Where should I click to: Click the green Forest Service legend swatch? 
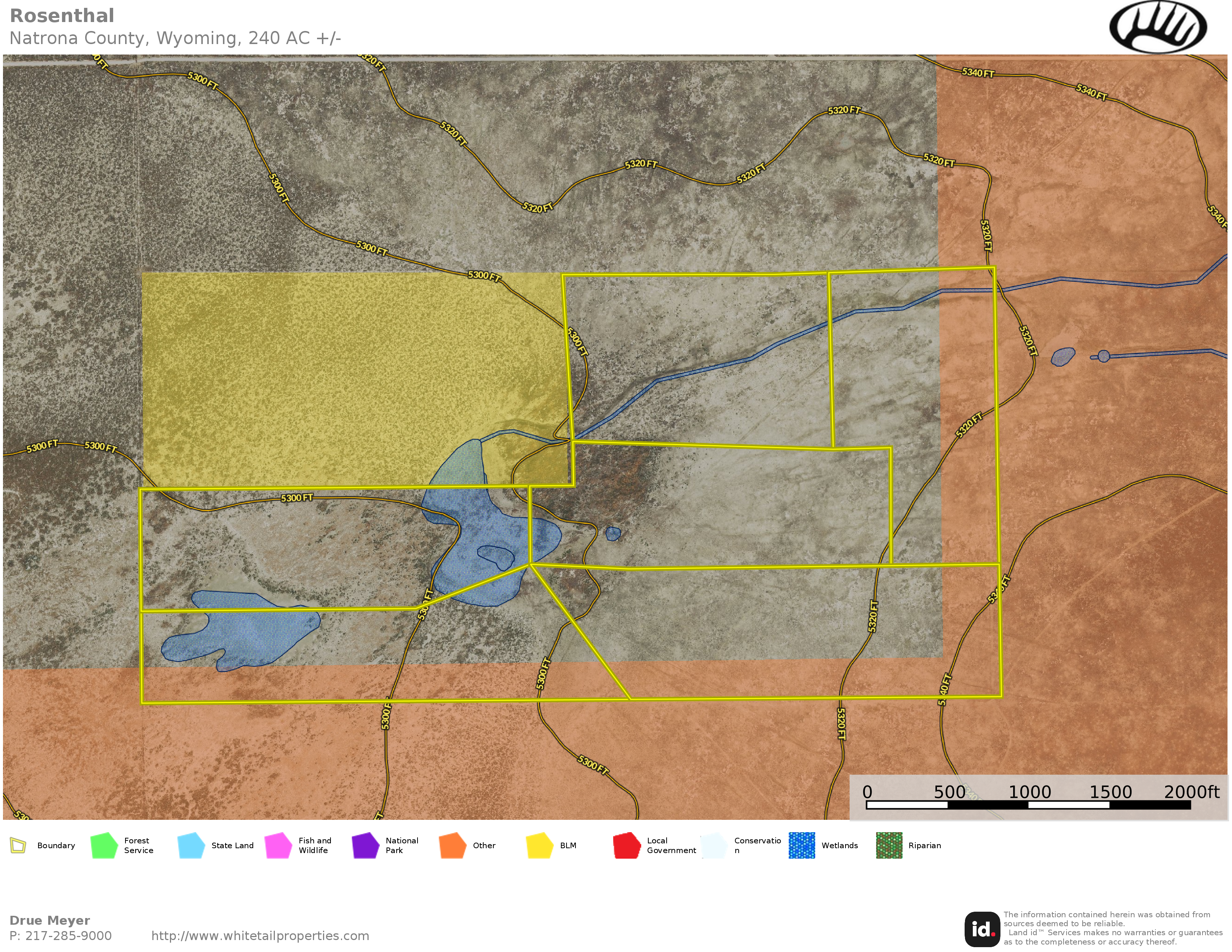(x=104, y=845)
